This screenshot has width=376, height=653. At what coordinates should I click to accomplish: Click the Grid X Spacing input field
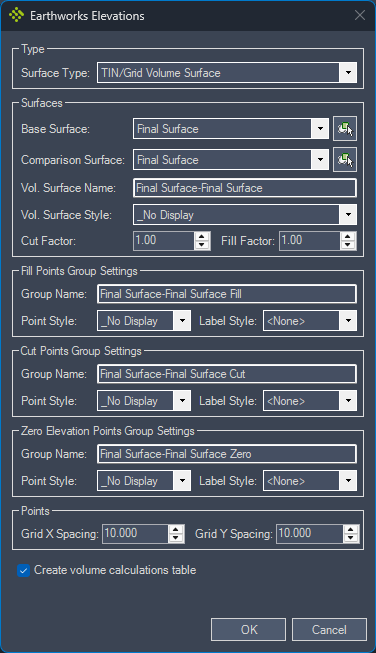click(x=135, y=533)
